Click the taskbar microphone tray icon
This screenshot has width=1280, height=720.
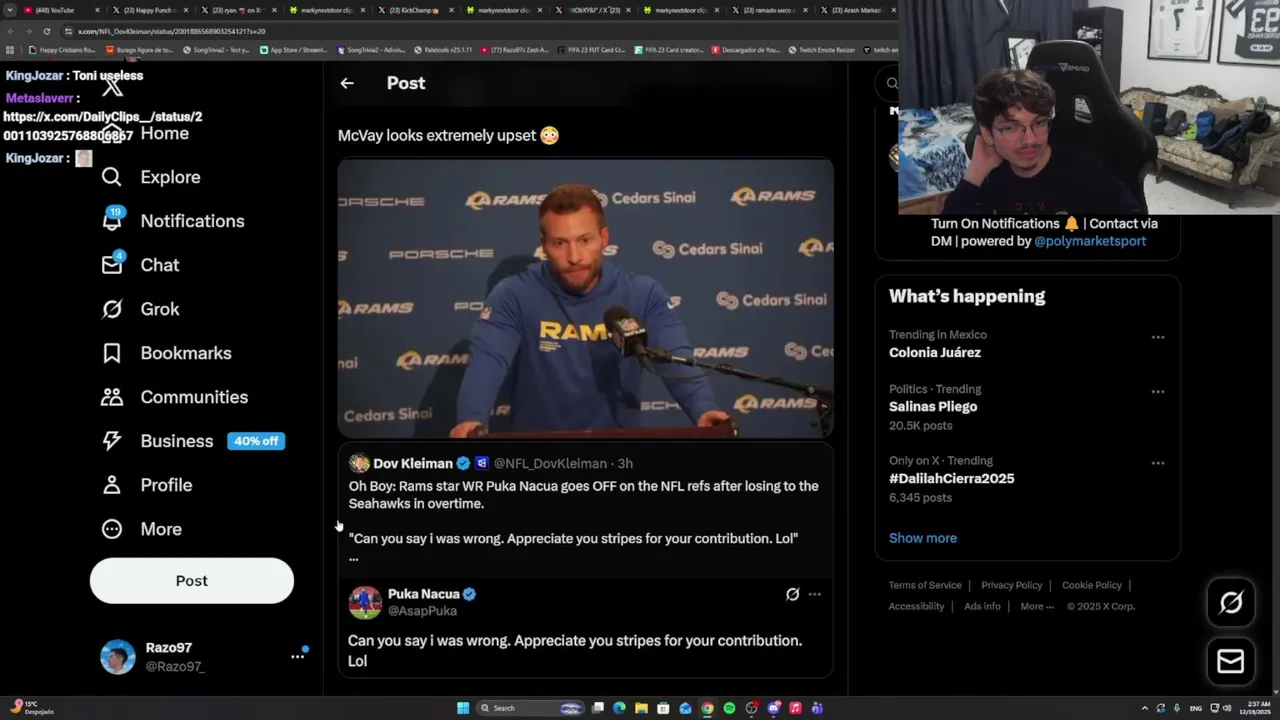tap(1176, 708)
